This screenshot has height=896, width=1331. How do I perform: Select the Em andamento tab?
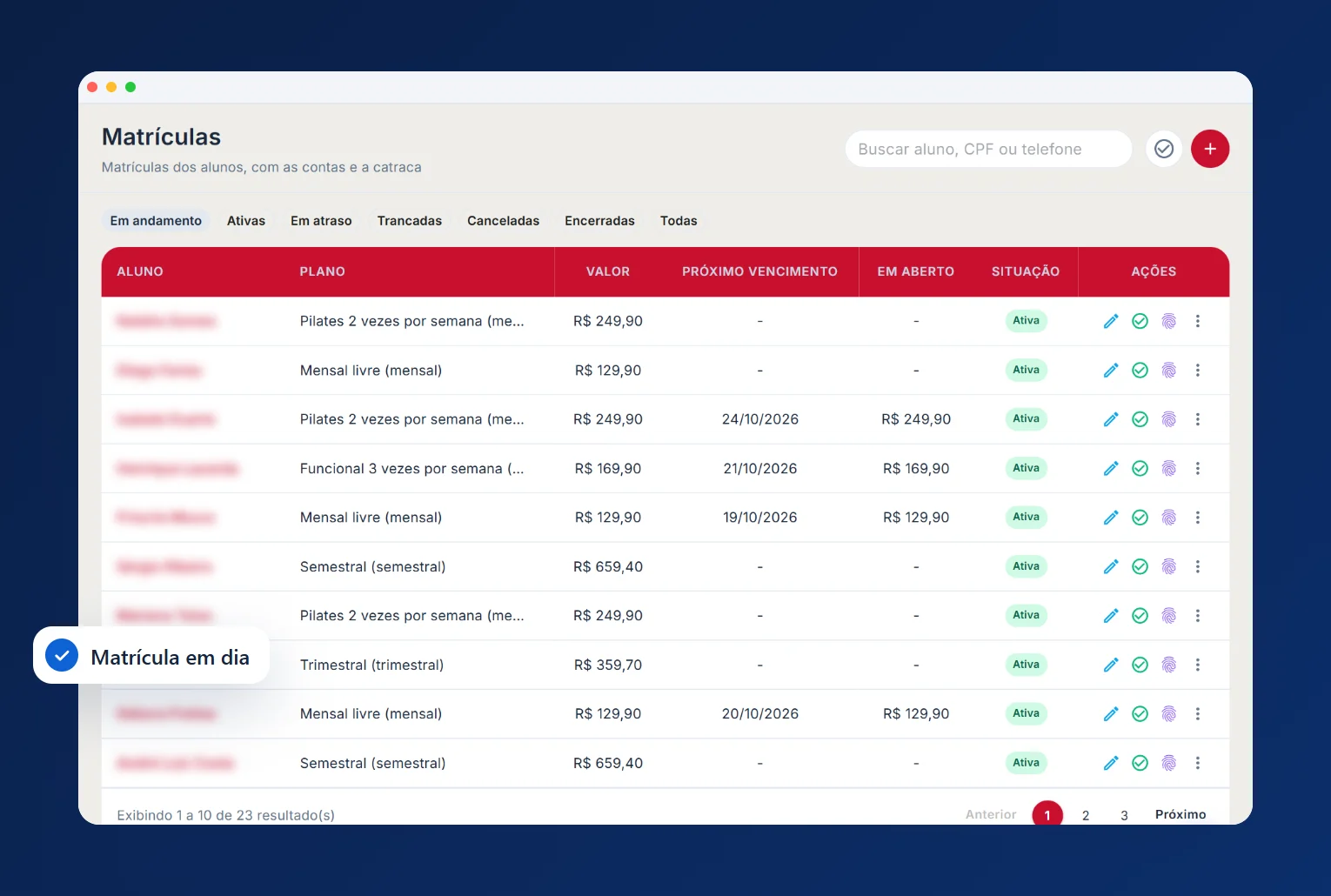point(156,221)
